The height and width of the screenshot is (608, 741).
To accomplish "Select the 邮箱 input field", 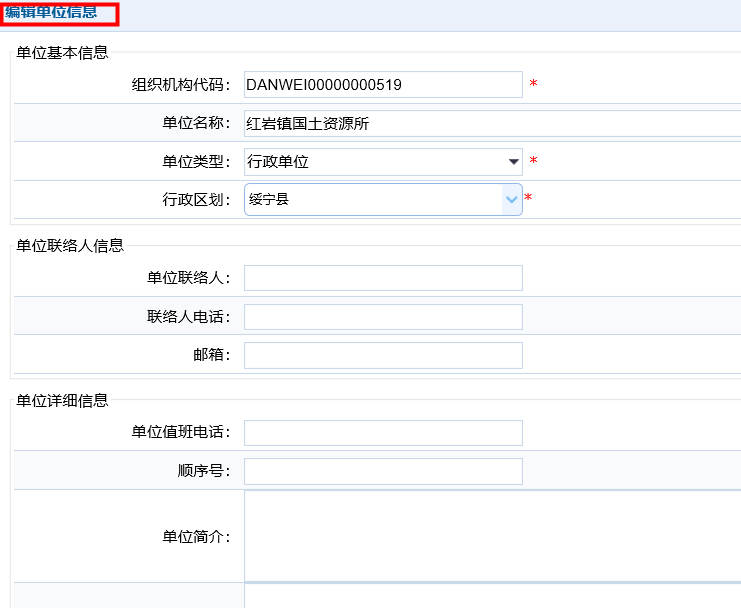I will [382, 355].
